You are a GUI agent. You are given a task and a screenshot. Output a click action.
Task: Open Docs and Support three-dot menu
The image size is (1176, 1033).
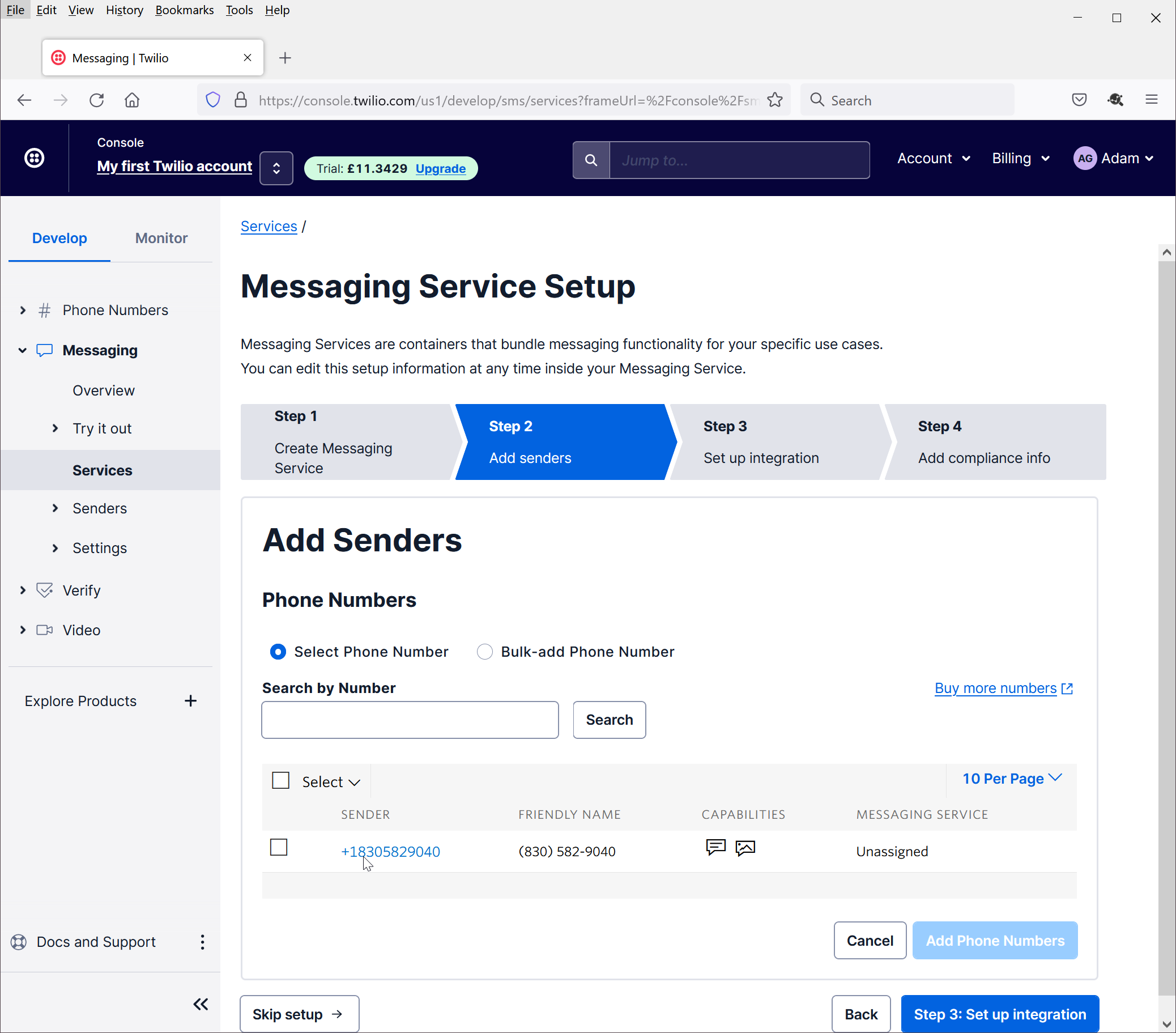tap(202, 942)
